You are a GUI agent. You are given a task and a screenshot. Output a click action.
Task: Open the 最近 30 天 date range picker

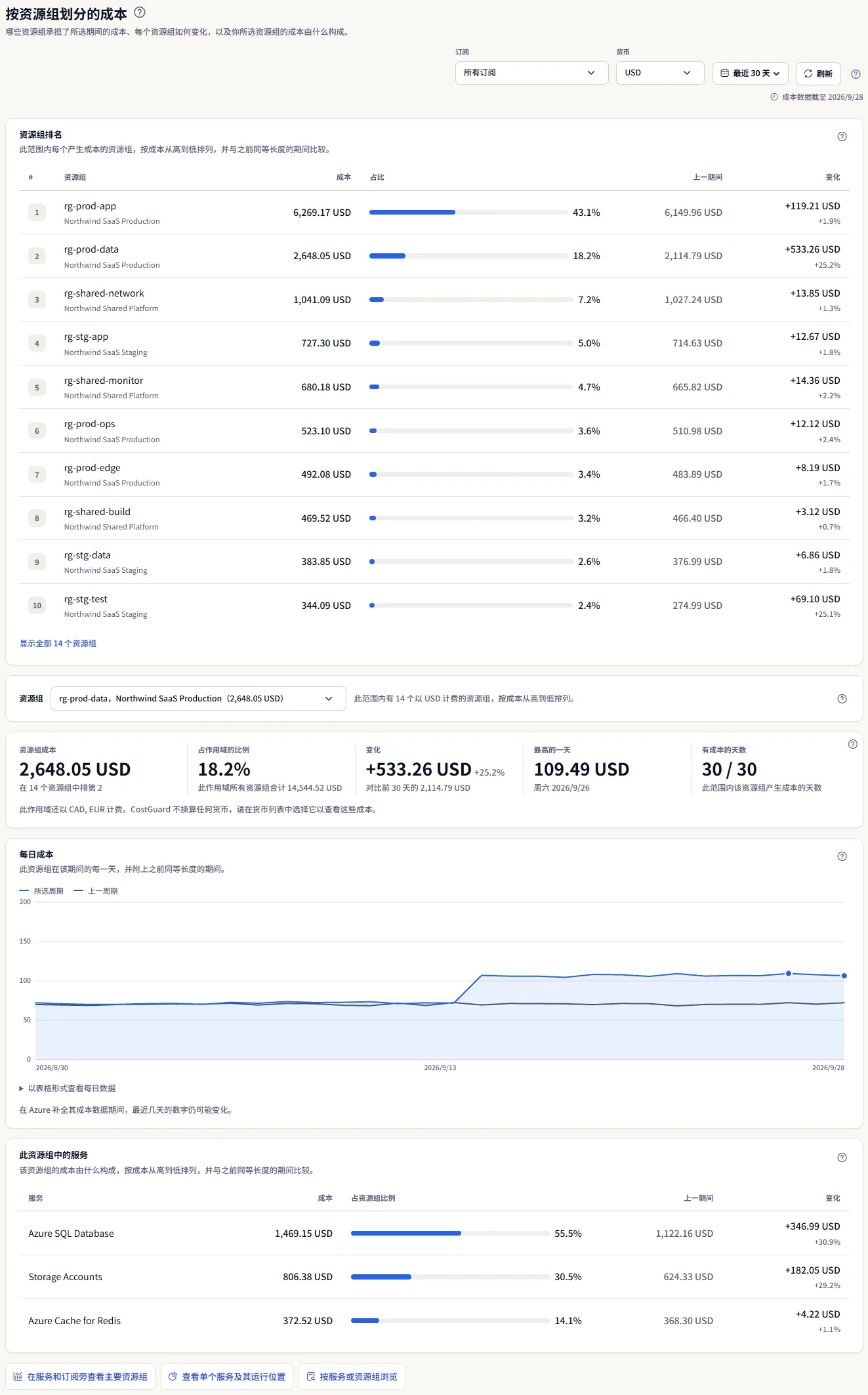pos(750,73)
